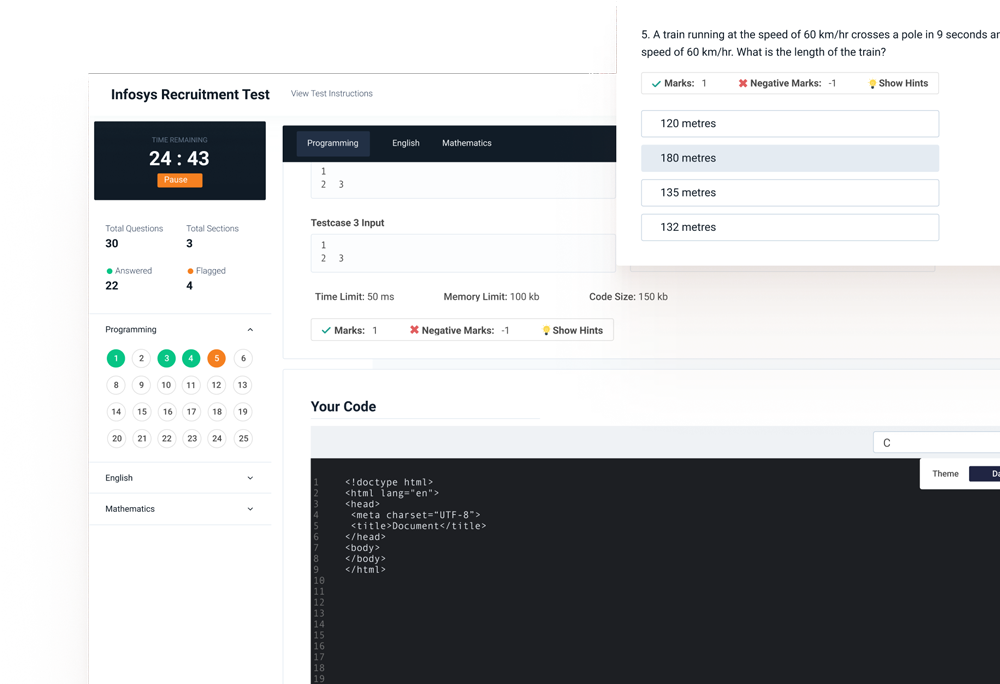Open question 8 bubble
This screenshot has height=684, width=1000.
(116, 385)
